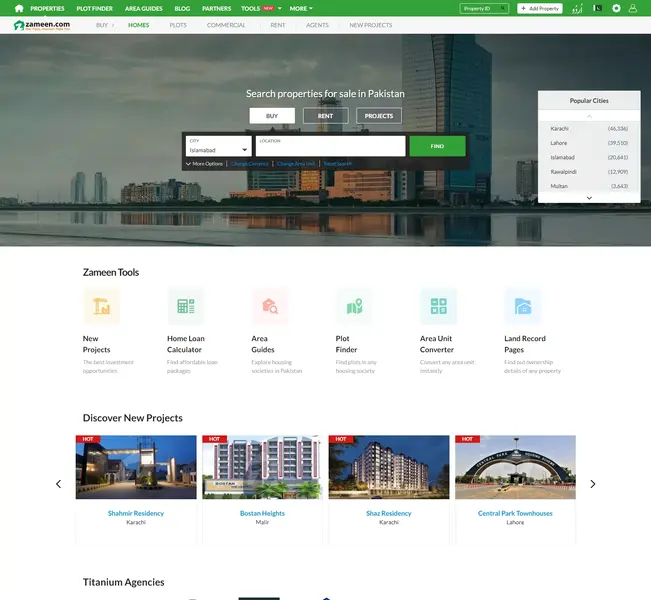Select Agents in the secondary navigation
The height and width of the screenshot is (600, 651).
pos(317,25)
